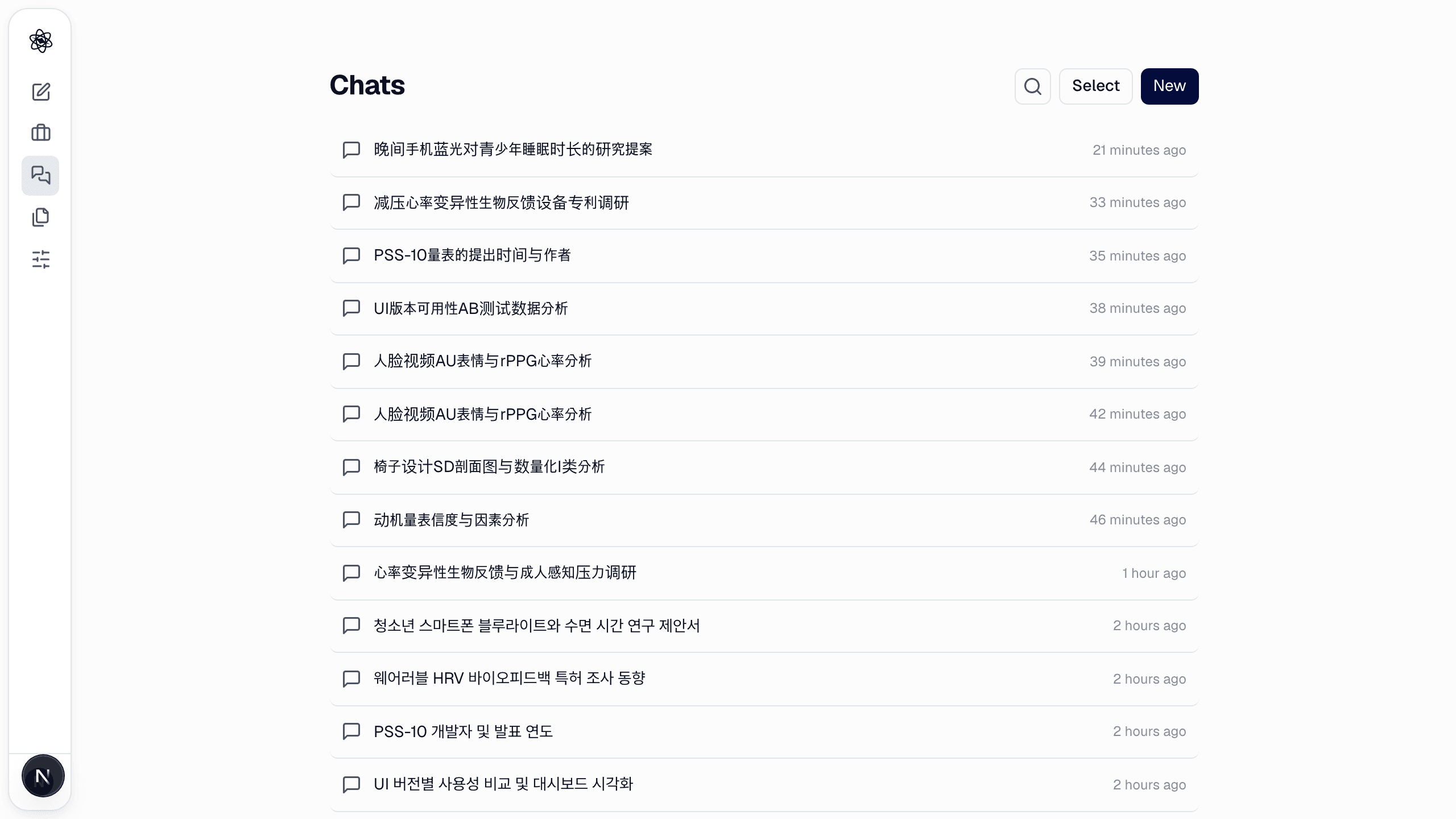Open chat "UI 버전별 사용성 비교 및 대시보드 시각화"
The height and width of the screenshot is (819, 1456).
pyautogui.click(x=764, y=785)
